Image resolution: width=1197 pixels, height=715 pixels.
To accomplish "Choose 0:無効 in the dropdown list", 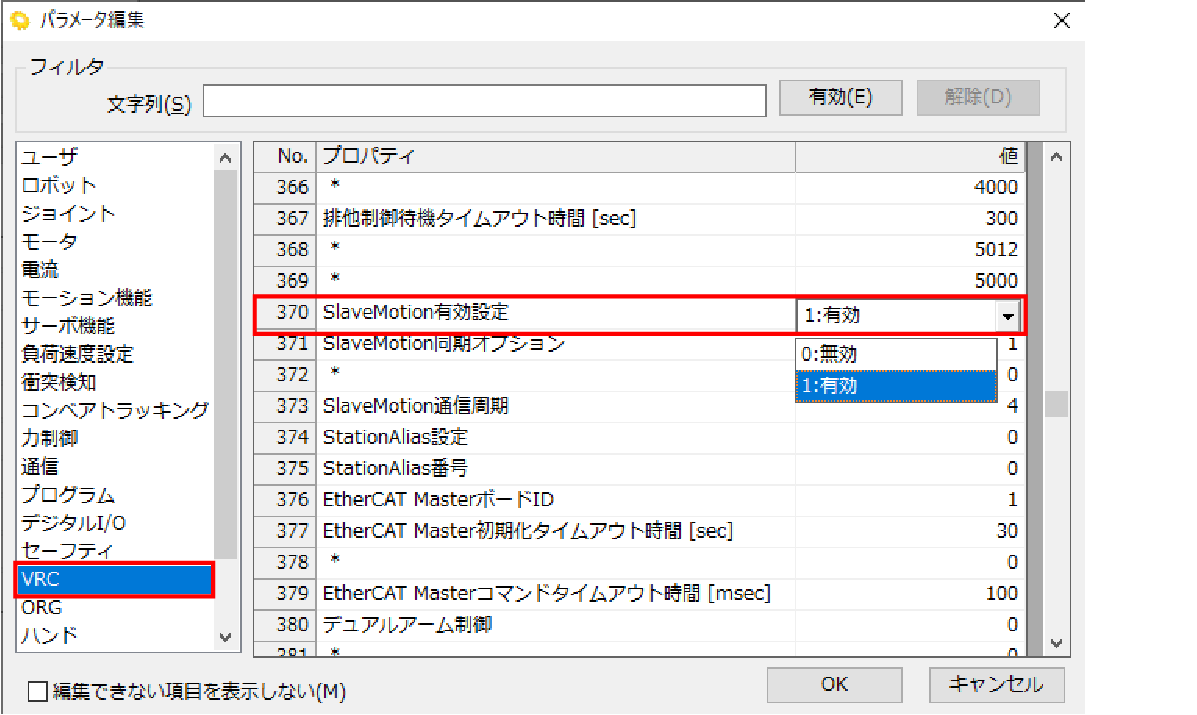I will click(896, 354).
